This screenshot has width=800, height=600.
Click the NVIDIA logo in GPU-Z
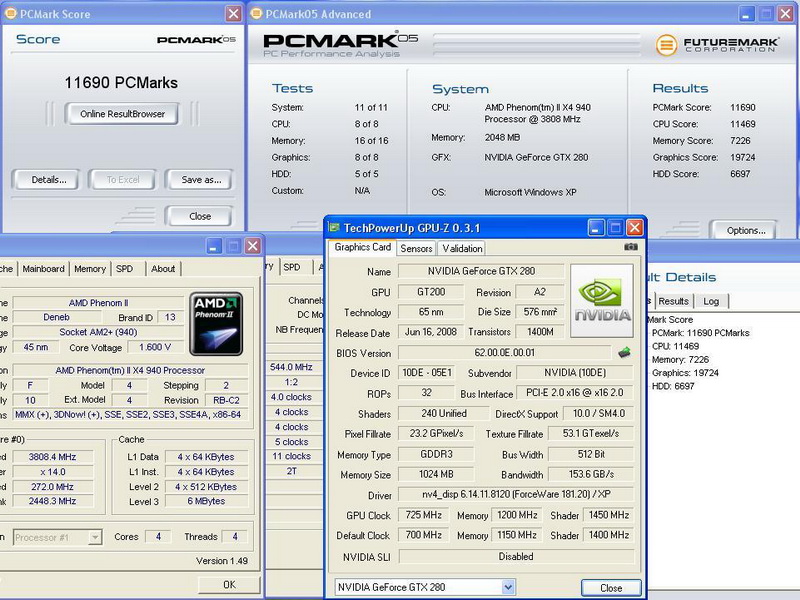coord(602,301)
